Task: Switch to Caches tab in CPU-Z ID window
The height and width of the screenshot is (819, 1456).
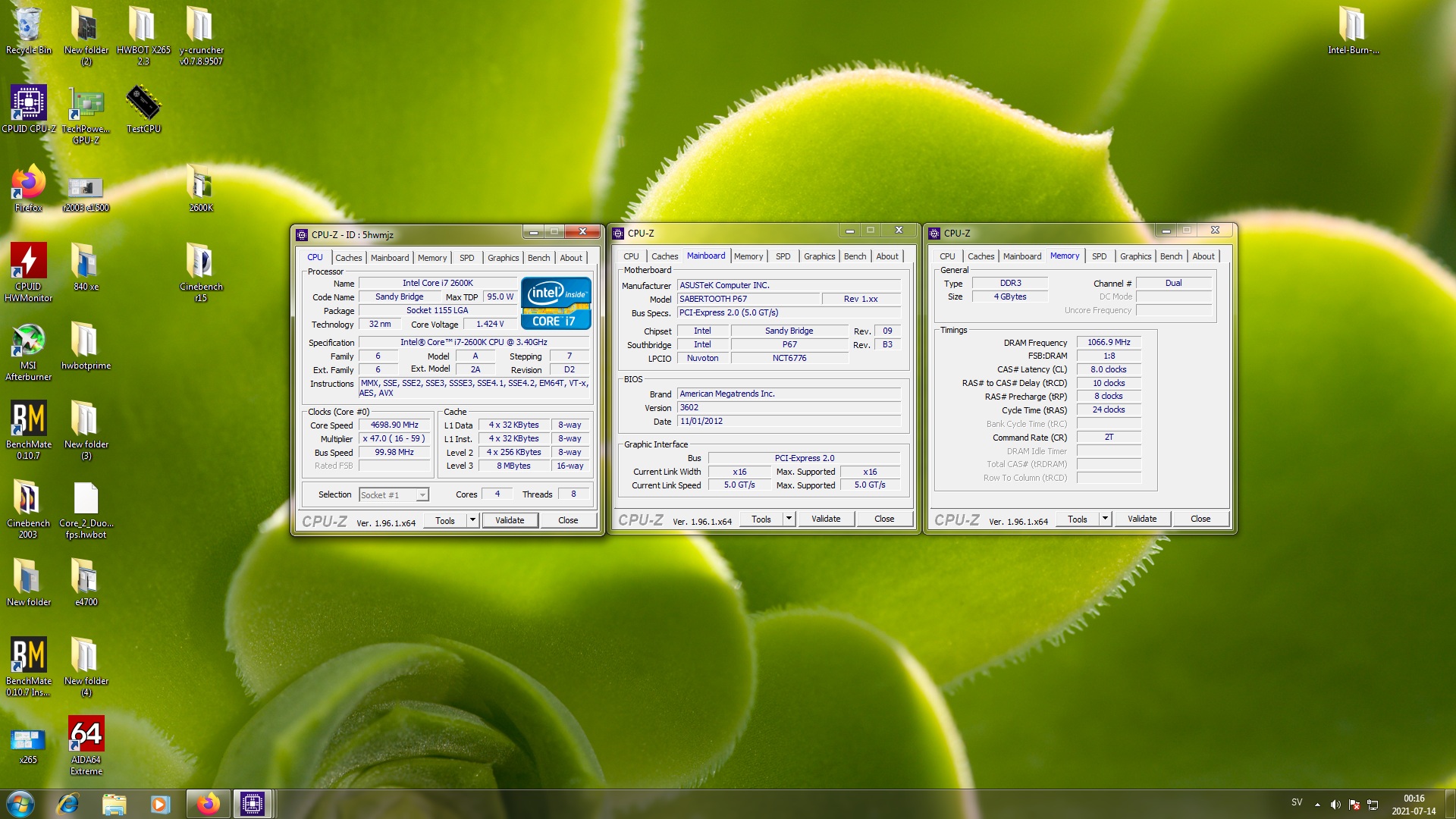Action: click(349, 258)
